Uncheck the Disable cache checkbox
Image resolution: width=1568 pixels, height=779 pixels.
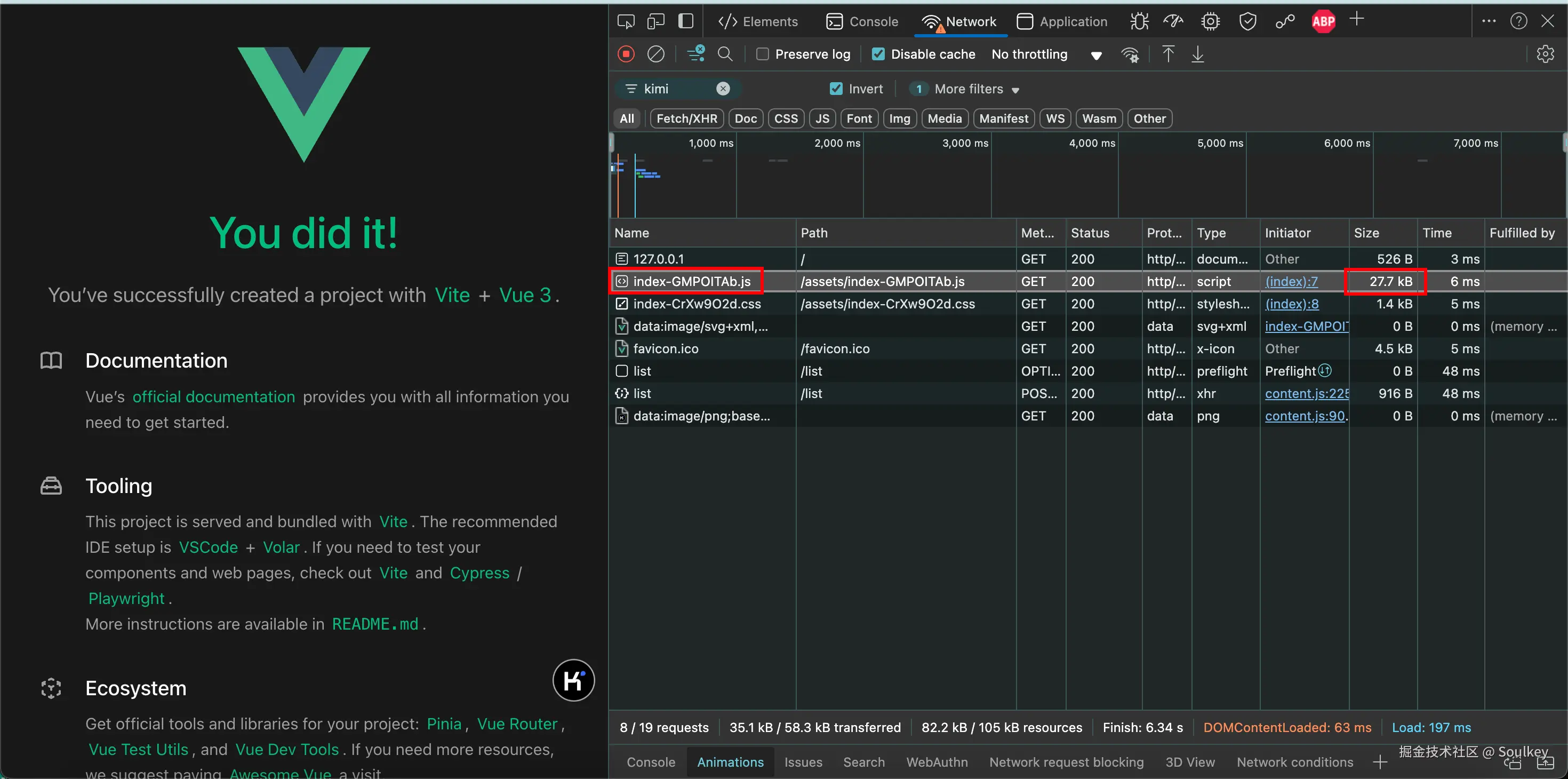(878, 54)
